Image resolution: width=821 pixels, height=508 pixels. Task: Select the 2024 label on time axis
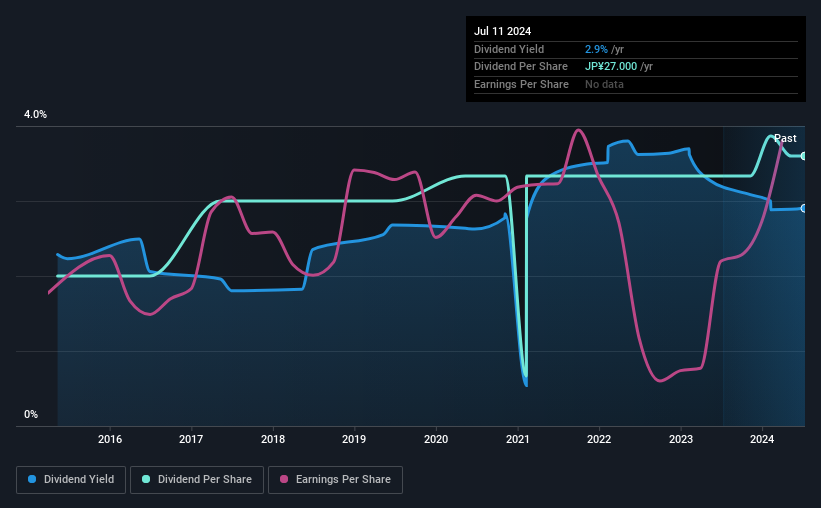coord(762,439)
